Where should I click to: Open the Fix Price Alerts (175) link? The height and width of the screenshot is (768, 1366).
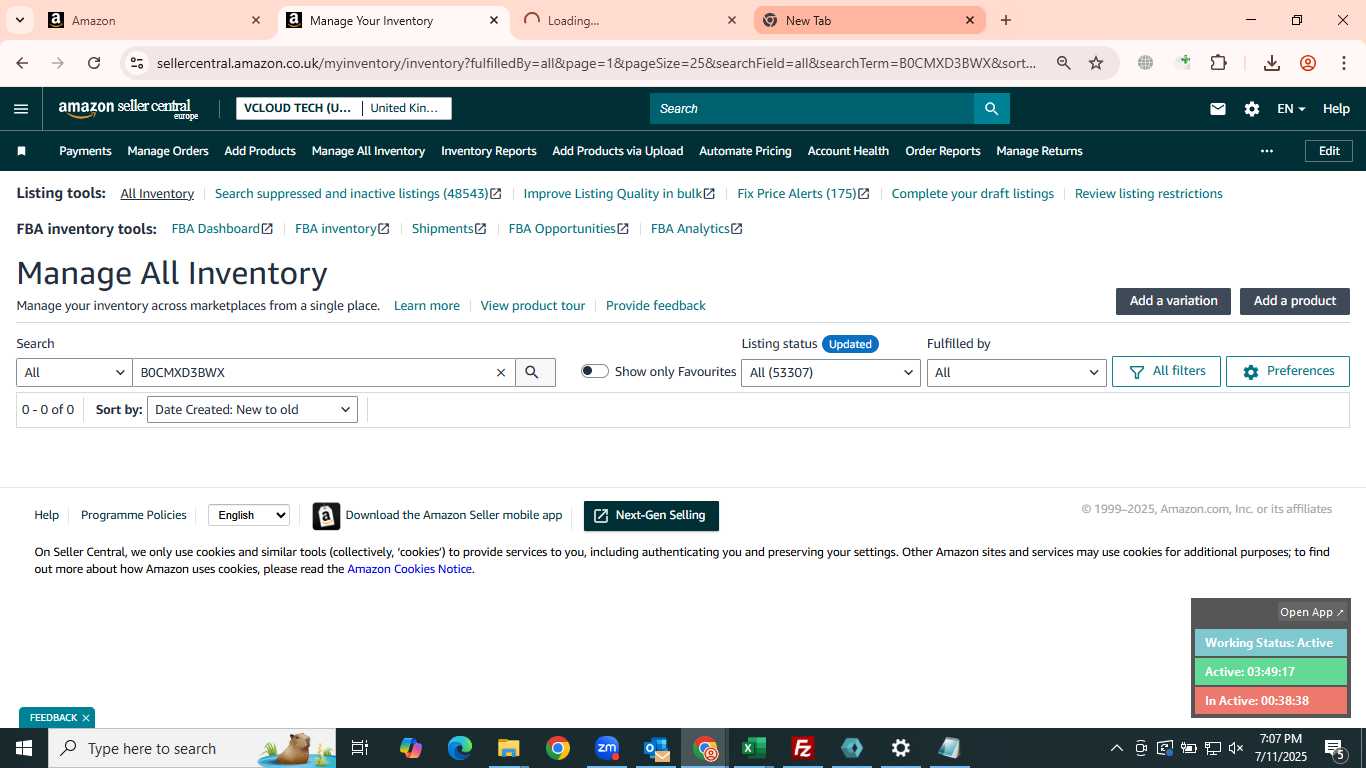pyautogui.click(x=803, y=194)
